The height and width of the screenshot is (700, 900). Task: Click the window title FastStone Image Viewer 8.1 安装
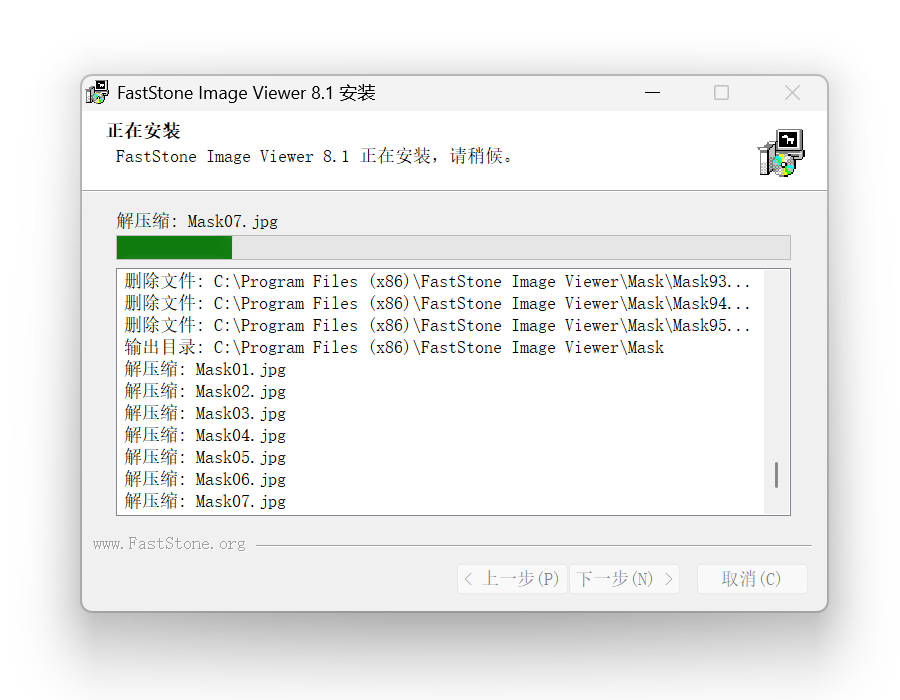point(246,92)
